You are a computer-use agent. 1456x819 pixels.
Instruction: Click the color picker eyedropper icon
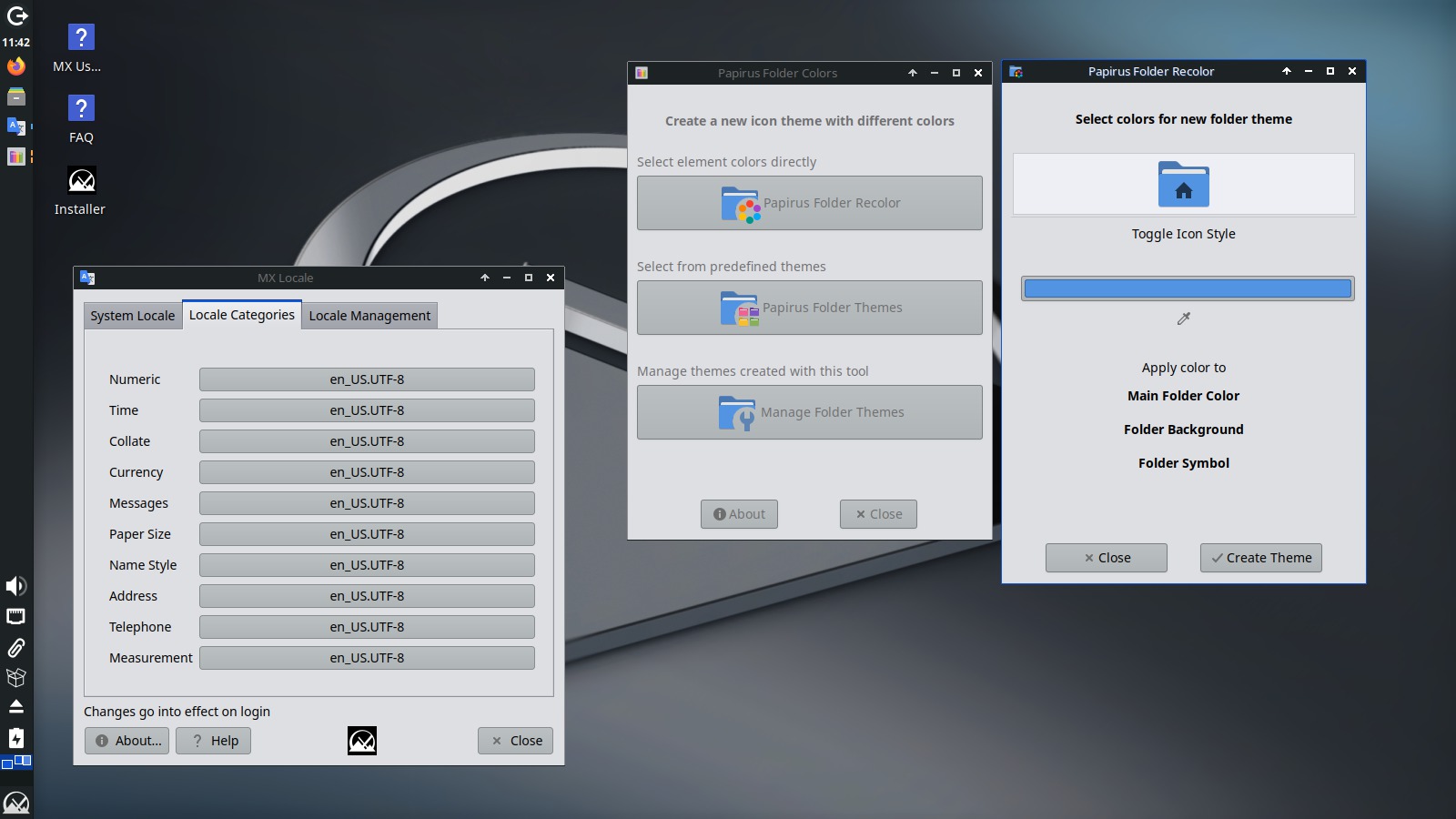pyautogui.click(x=1184, y=318)
